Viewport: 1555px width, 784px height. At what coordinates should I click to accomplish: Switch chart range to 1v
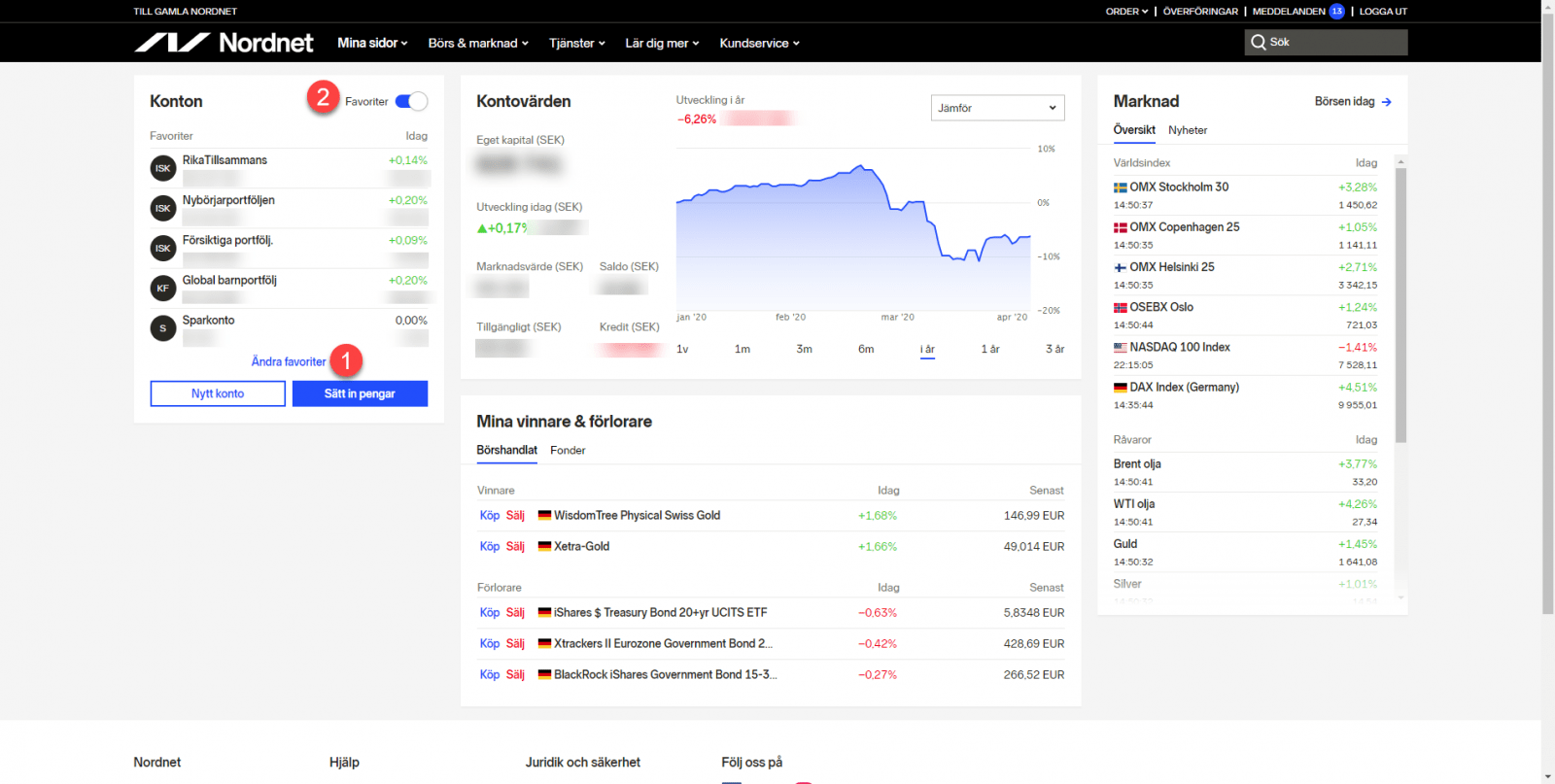682,350
